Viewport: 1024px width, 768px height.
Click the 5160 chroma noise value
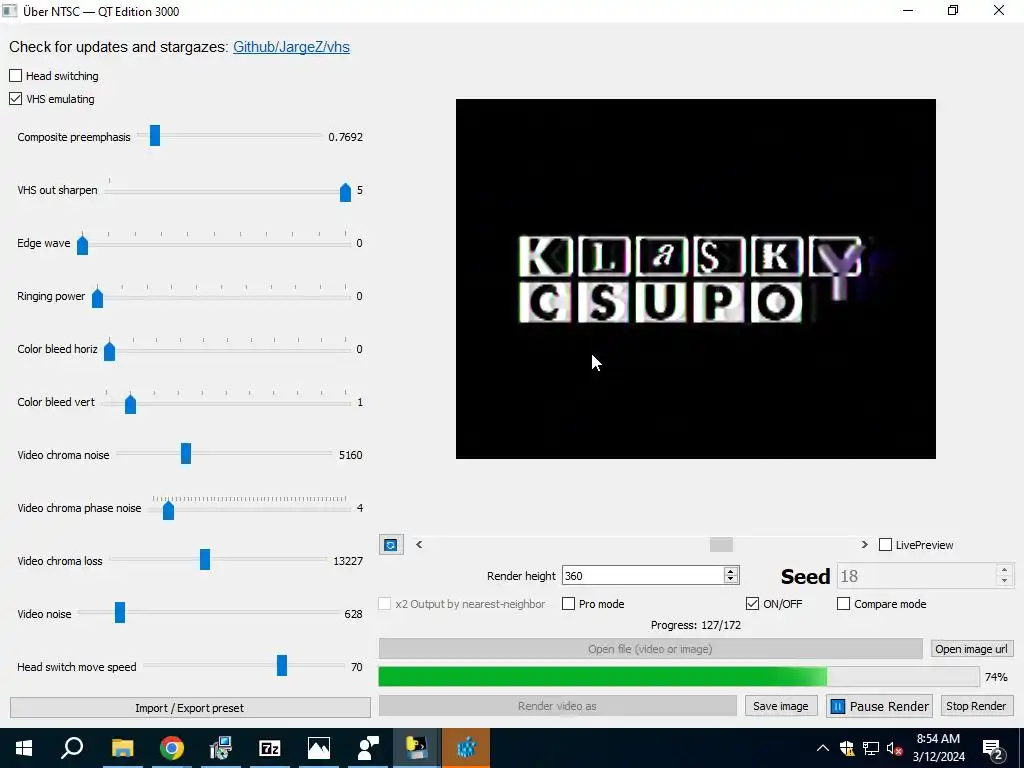(351, 455)
